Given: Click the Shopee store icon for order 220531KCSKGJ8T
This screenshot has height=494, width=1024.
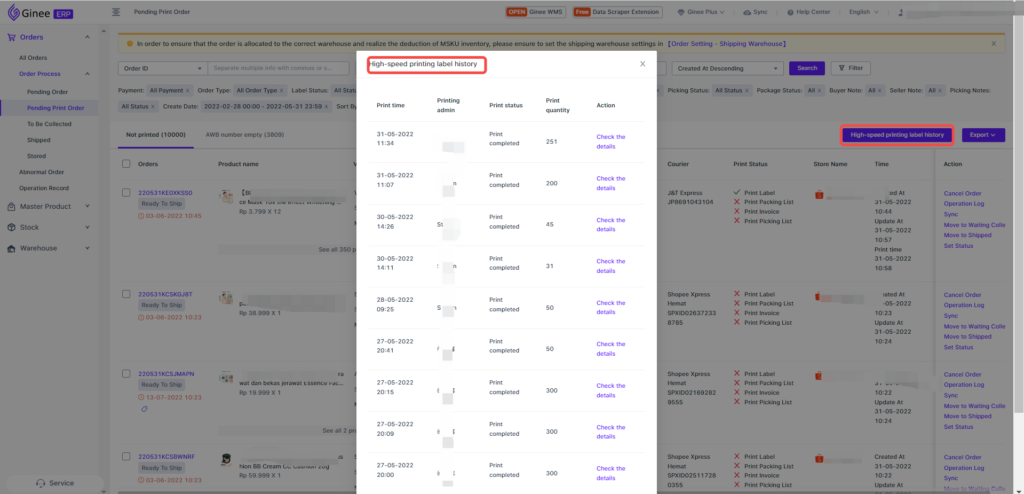Looking at the screenshot, I should (x=818, y=297).
